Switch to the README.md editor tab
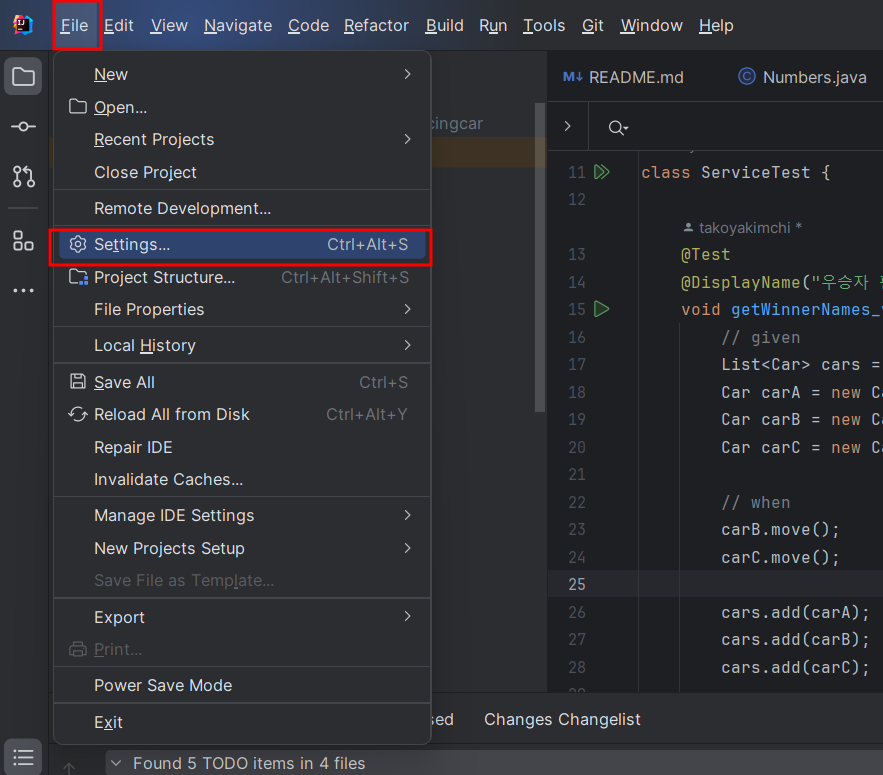 [623, 77]
